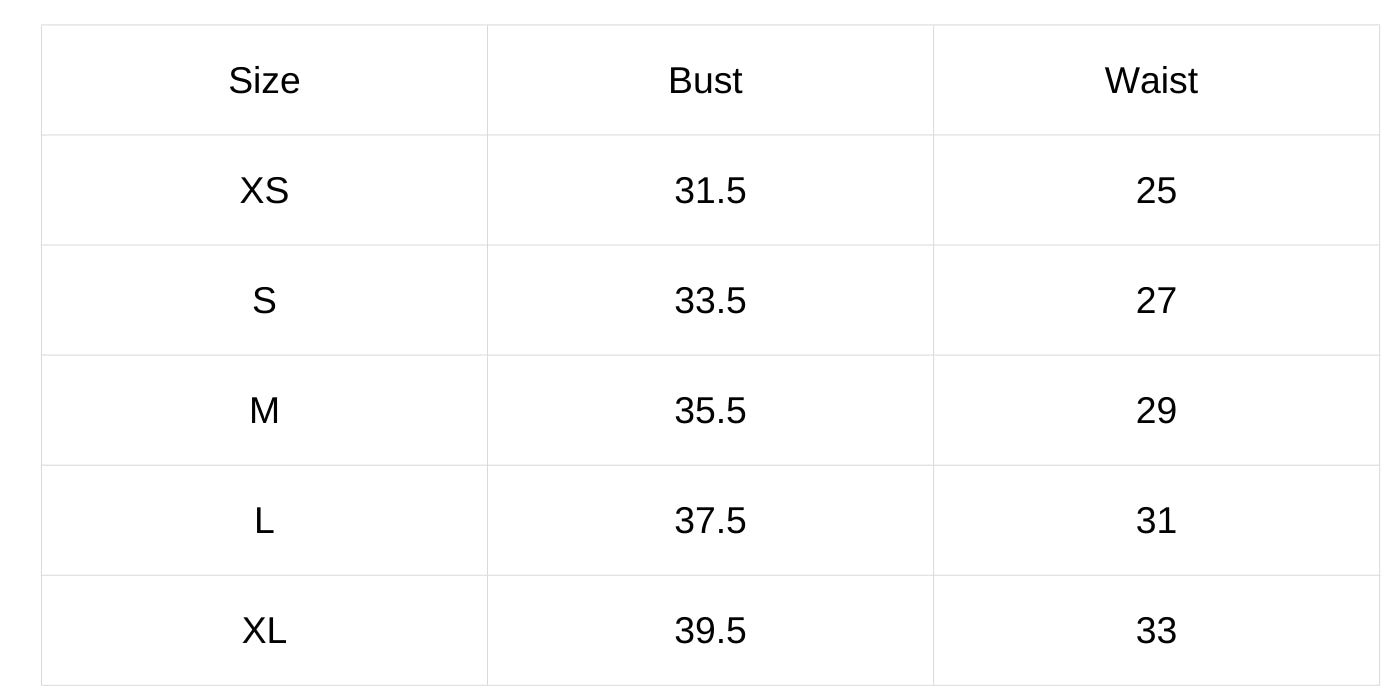Click the waist value 25

(1156, 191)
